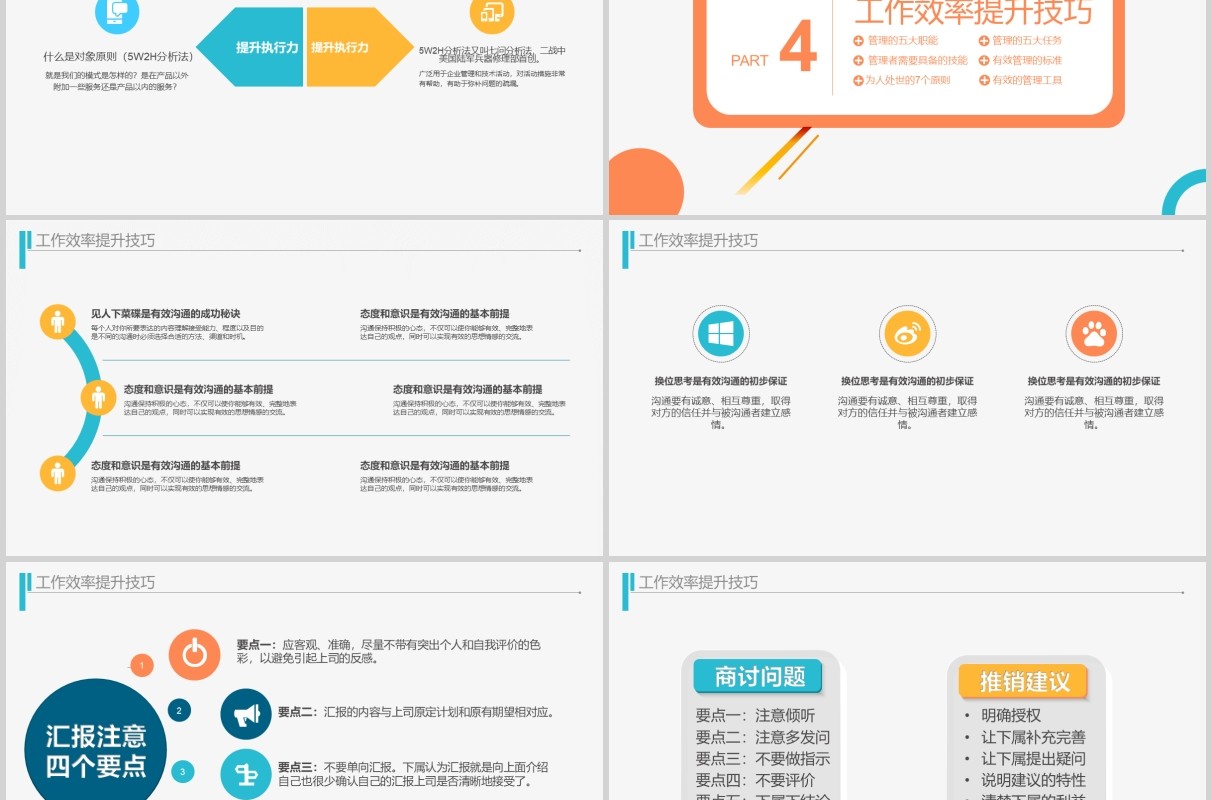Viewport: 1212px width, 800px height.
Task: Click the blue chat bubble icon above 什么是对象原则
Action: 117,13
